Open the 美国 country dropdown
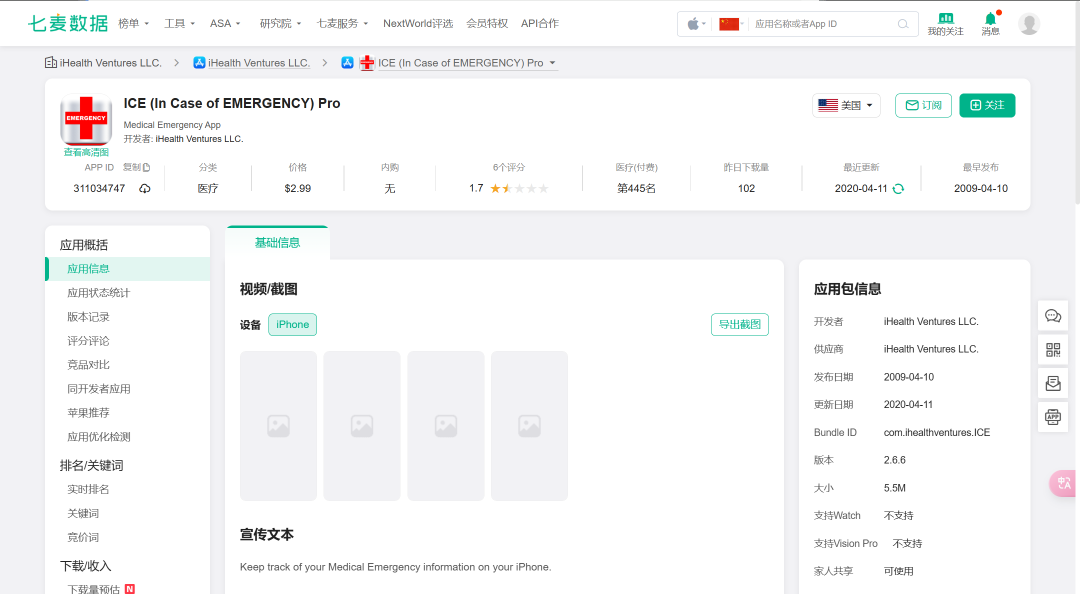The height and width of the screenshot is (594, 1080). click(x=846, y=105)
